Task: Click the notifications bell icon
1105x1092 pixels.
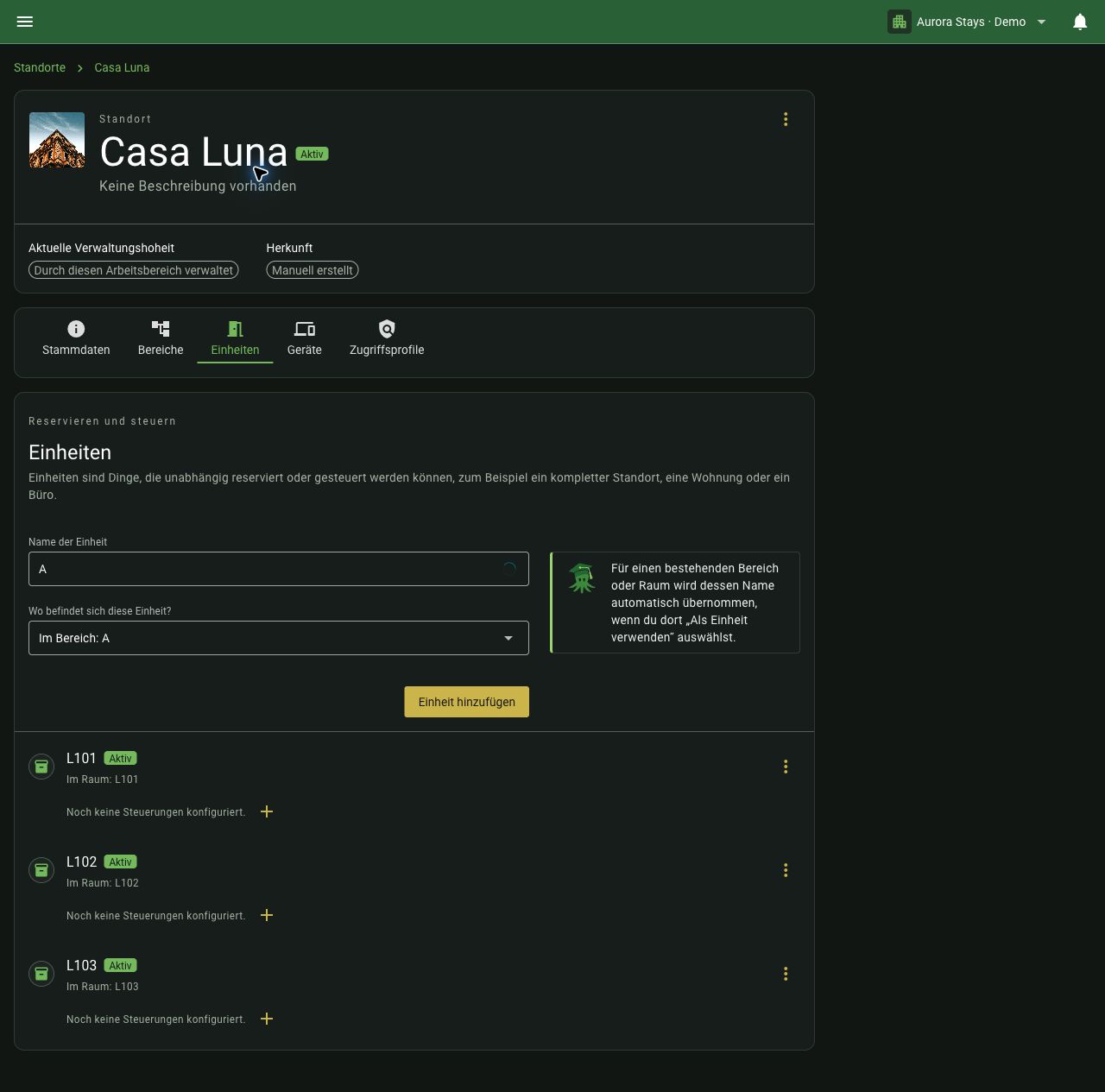Action: (x=1080, y=22)
